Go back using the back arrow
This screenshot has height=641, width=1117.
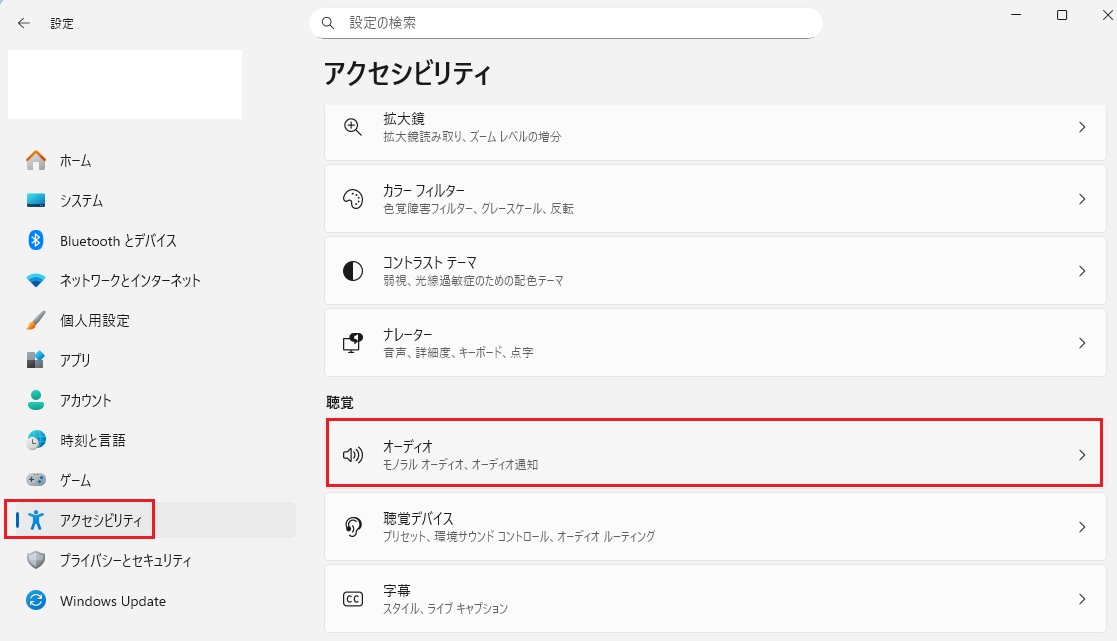click(x=23, y=22)
